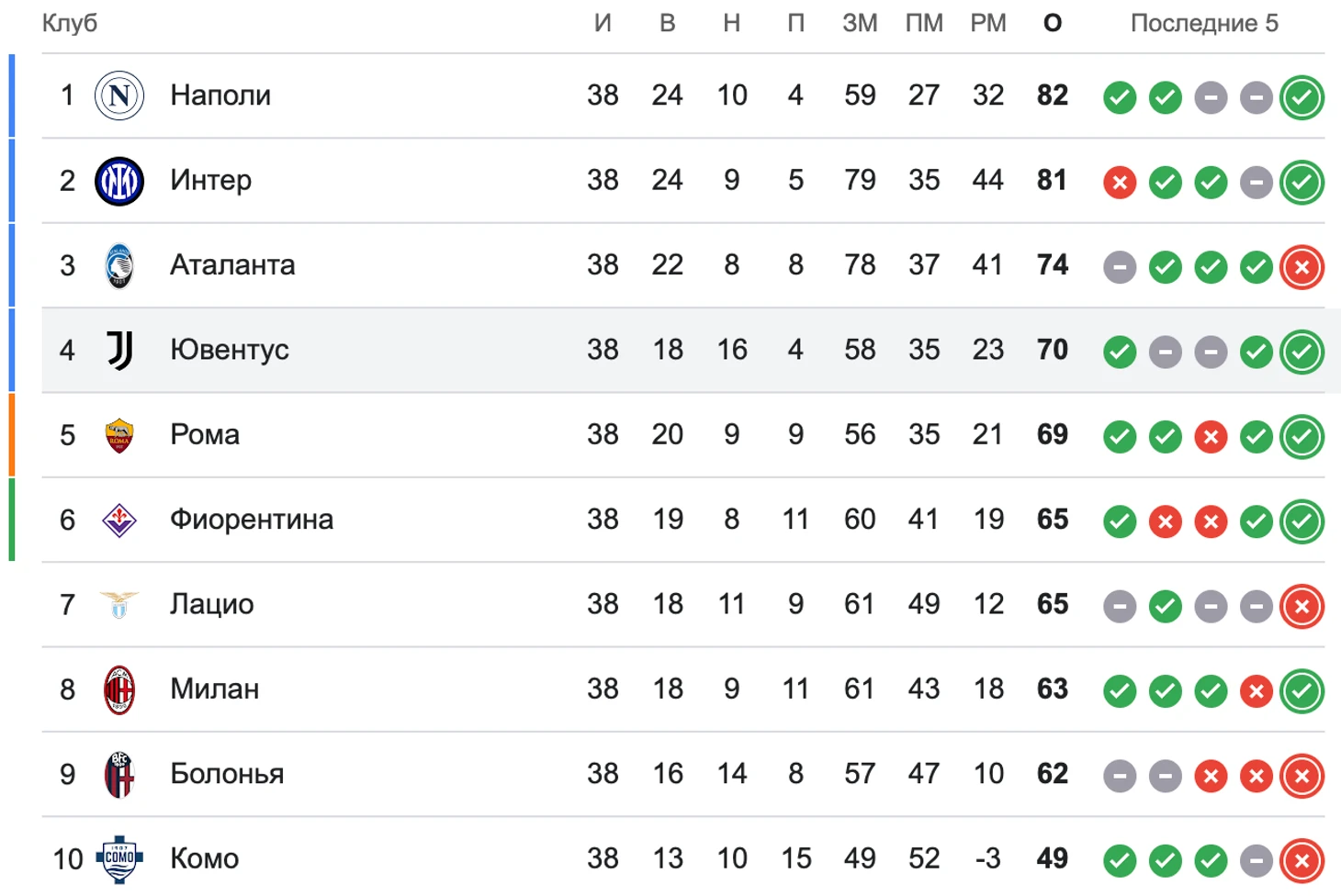Click the Lazio eagle logo

click(119, 605)
